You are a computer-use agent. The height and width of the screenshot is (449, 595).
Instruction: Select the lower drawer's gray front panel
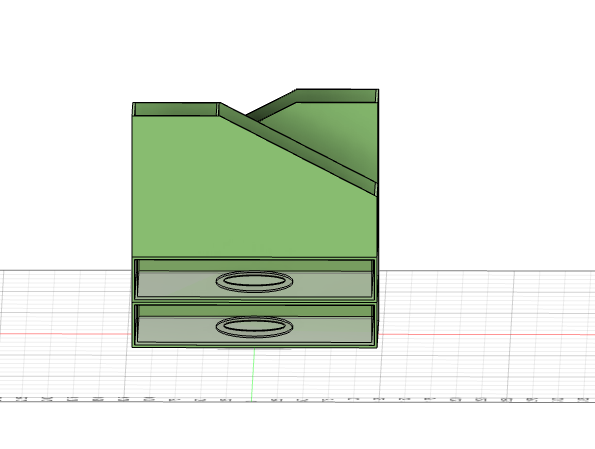(x=254, y=329)
